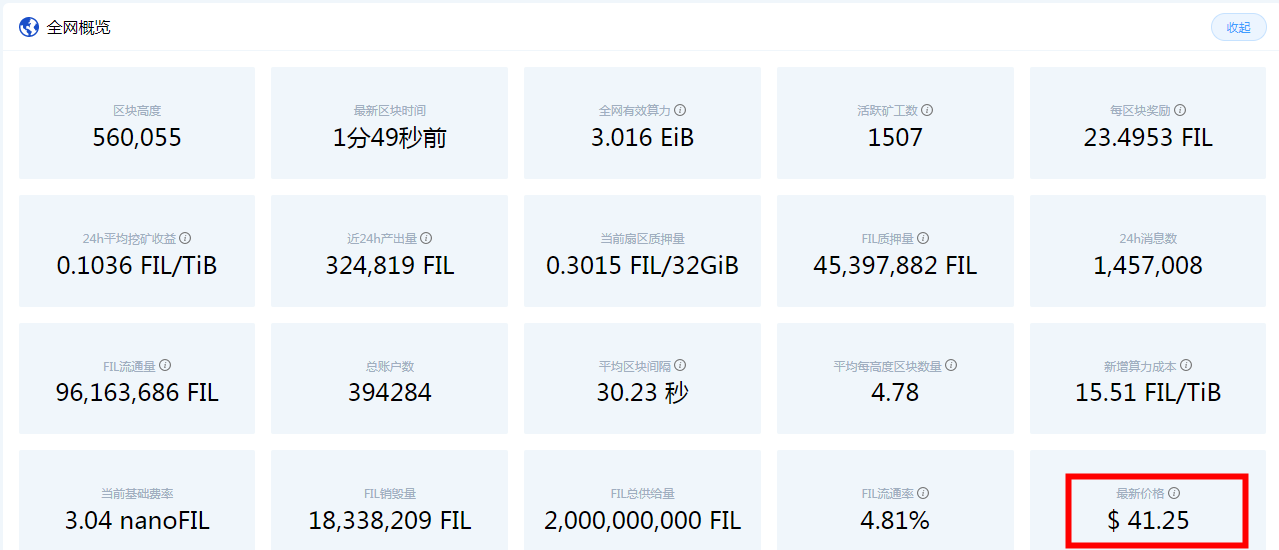Collapse the overview with 收起 button
Image resolution: width=1279 pixels, height=550 pixels.
(x=1238, y=28)
